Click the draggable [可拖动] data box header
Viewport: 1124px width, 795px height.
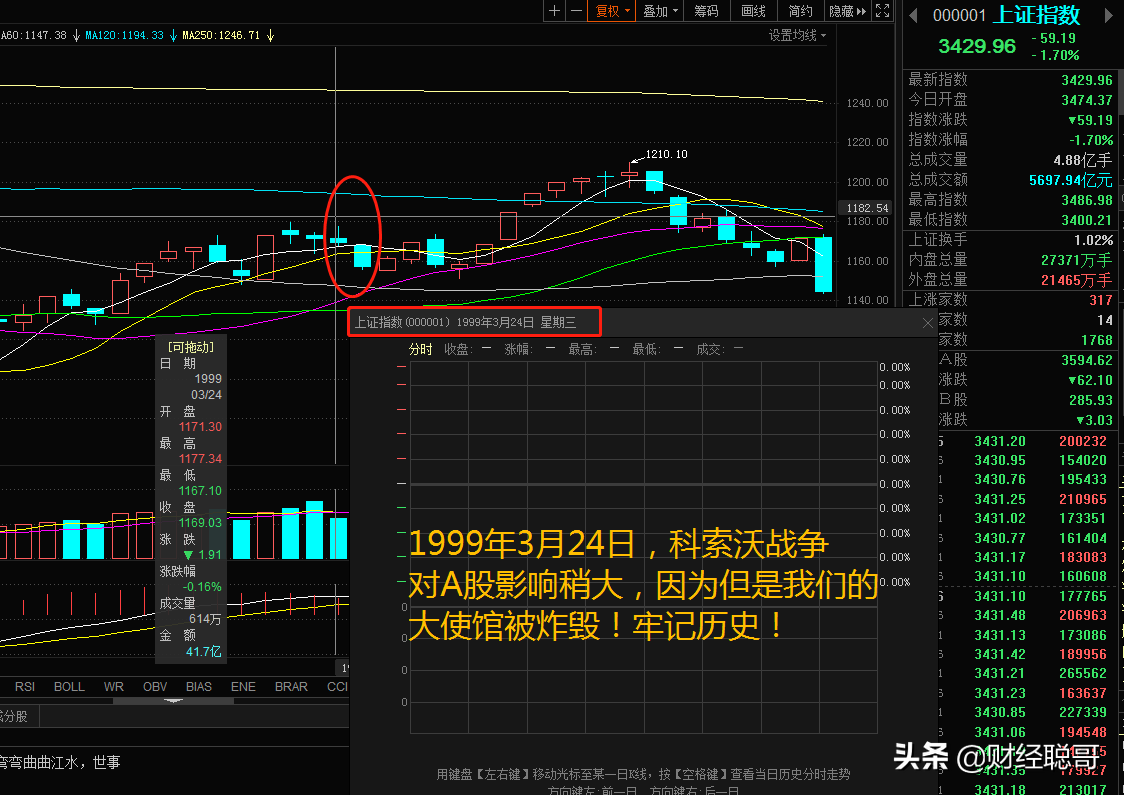coord(191,347)
